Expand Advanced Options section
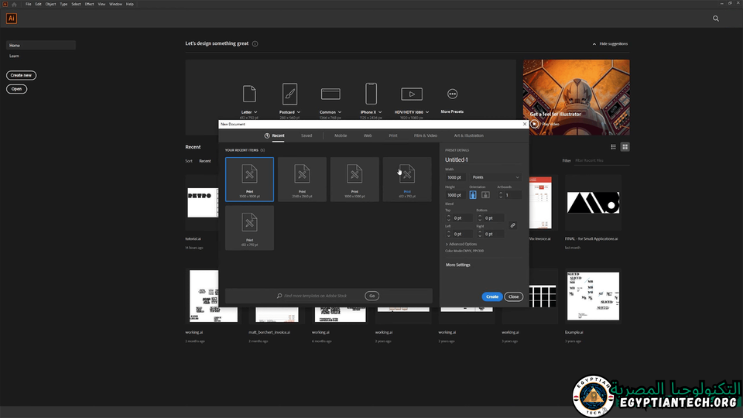 [461, 244]
